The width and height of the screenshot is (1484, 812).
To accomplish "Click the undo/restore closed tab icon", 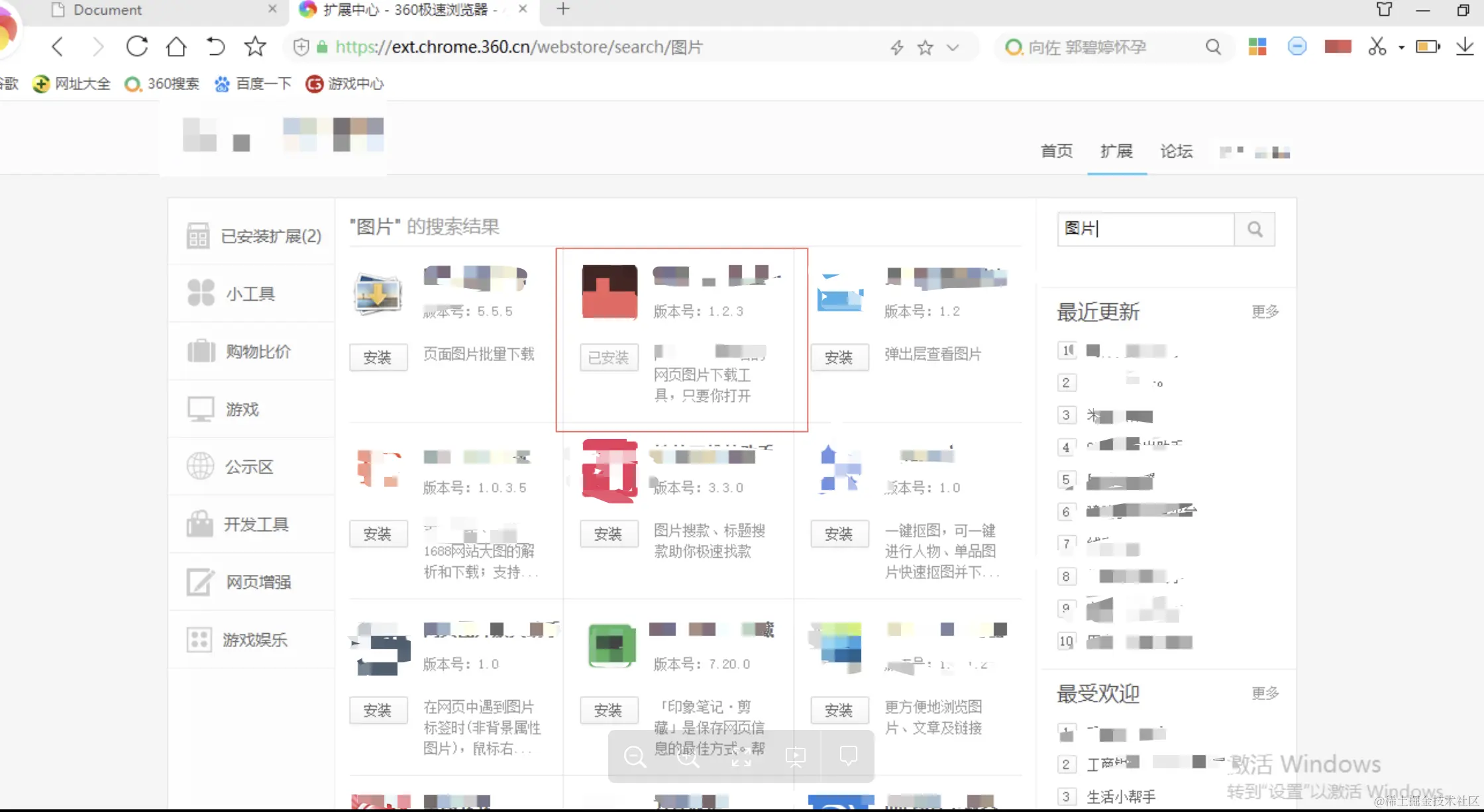I will 215,46.
